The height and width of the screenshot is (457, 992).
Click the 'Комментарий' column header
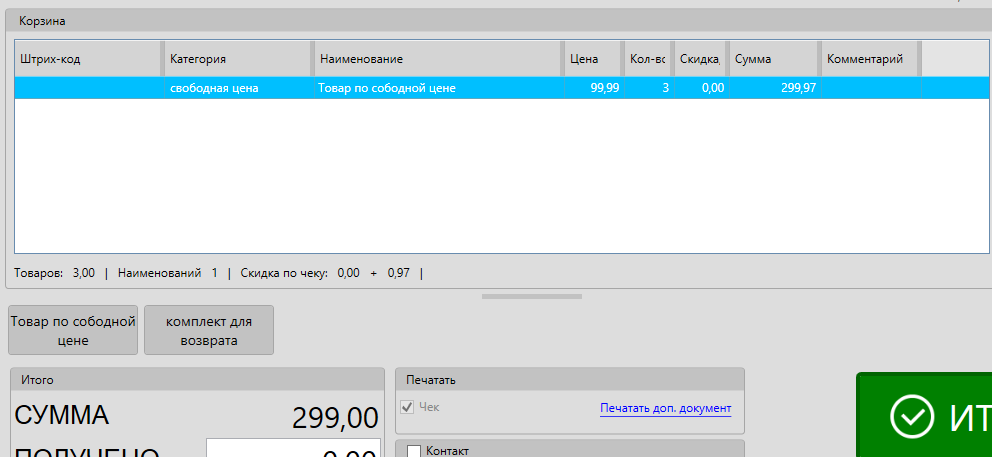[x=870, y=59]
